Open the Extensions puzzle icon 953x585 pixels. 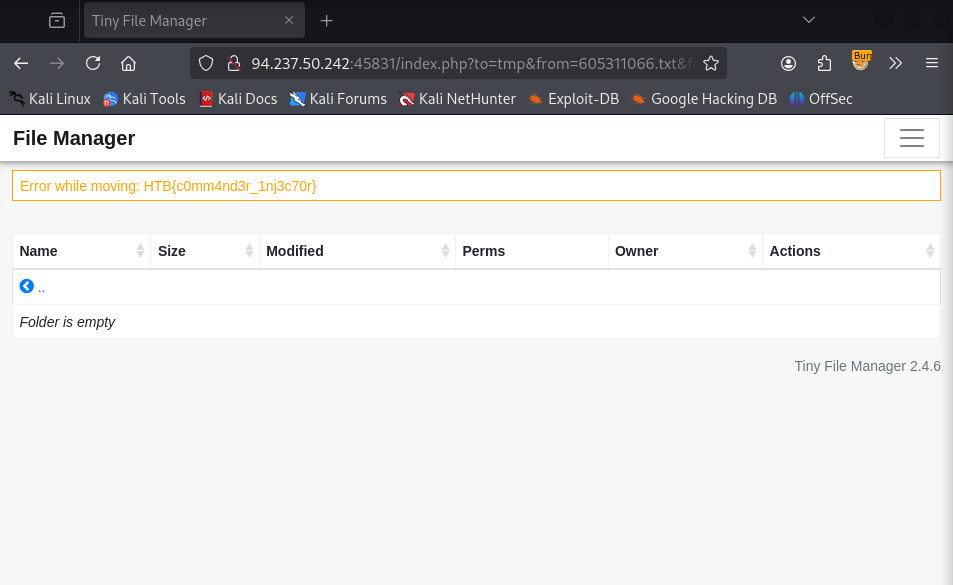coord(824,63)
